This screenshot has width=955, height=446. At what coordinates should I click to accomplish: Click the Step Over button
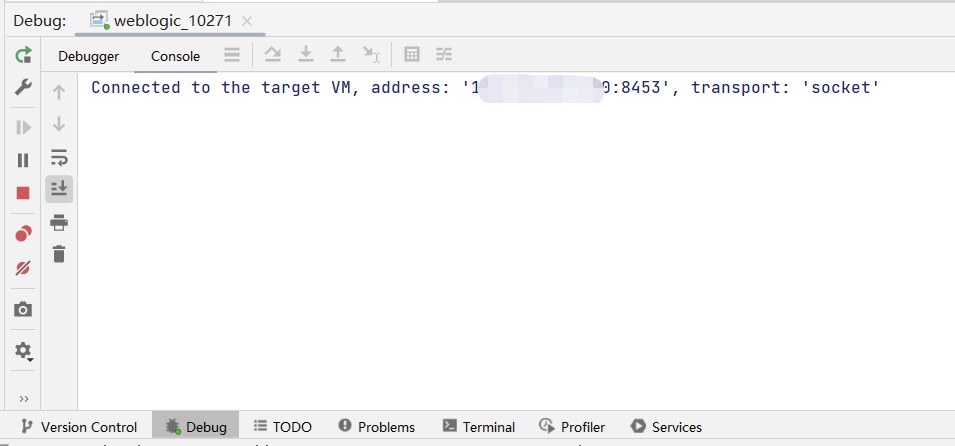click(272, 54)
